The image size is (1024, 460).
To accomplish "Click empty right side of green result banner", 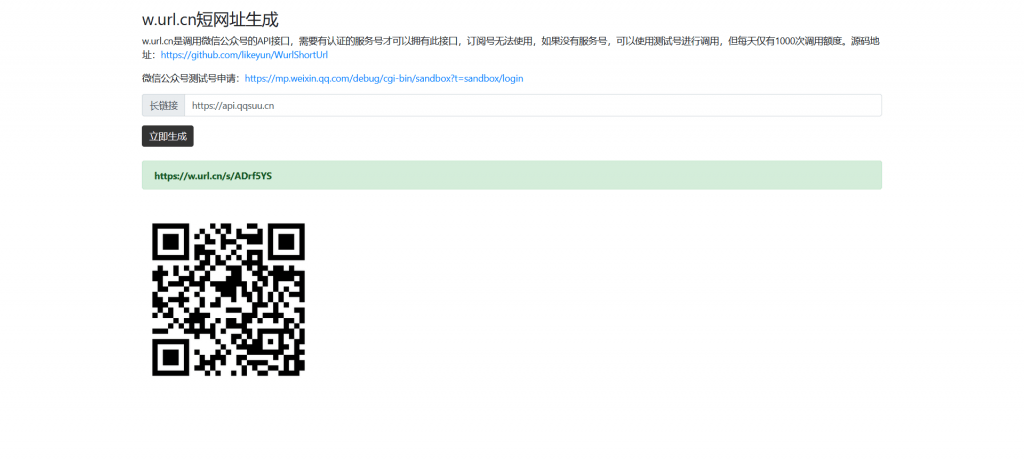I will click(700, 175).
